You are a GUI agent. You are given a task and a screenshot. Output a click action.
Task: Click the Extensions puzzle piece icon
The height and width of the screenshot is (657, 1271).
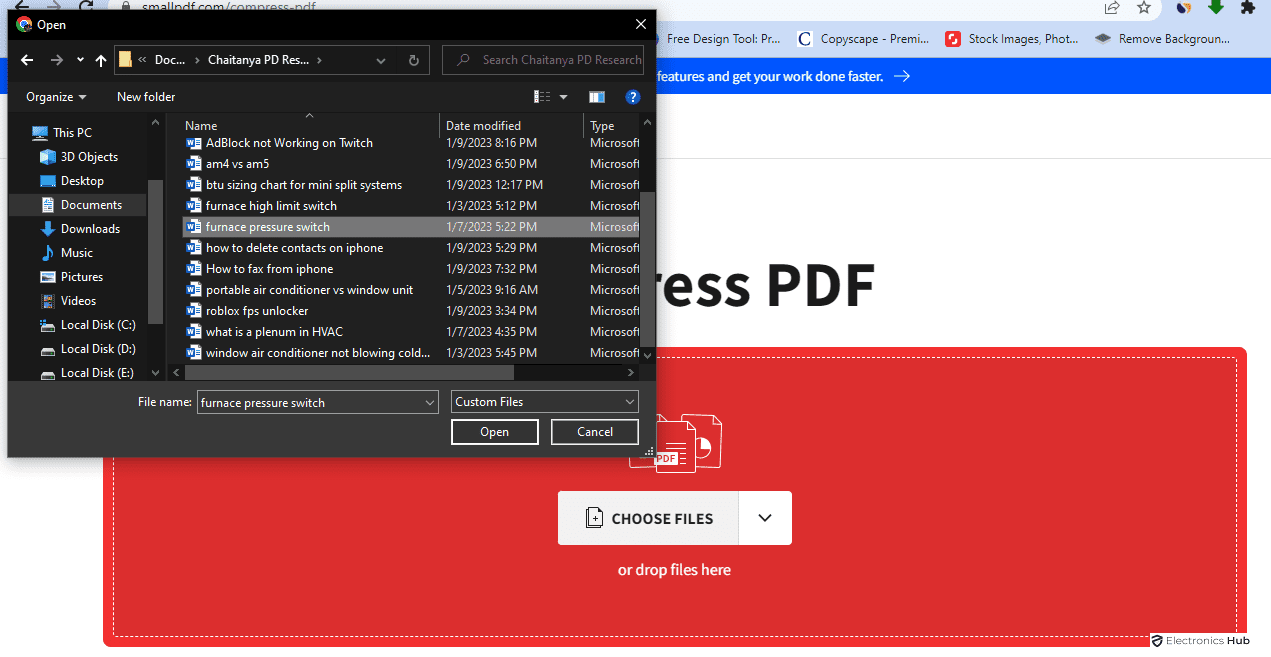click(x=1247, y=7)
